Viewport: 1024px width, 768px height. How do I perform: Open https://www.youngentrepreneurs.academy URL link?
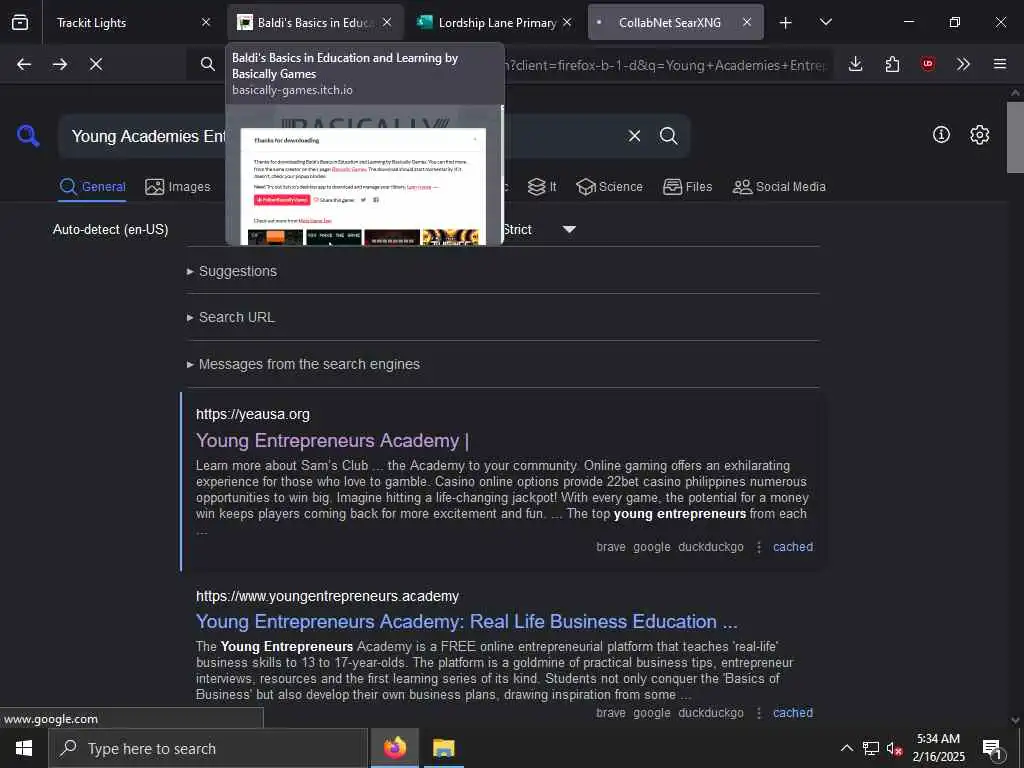tap(327, 596)
